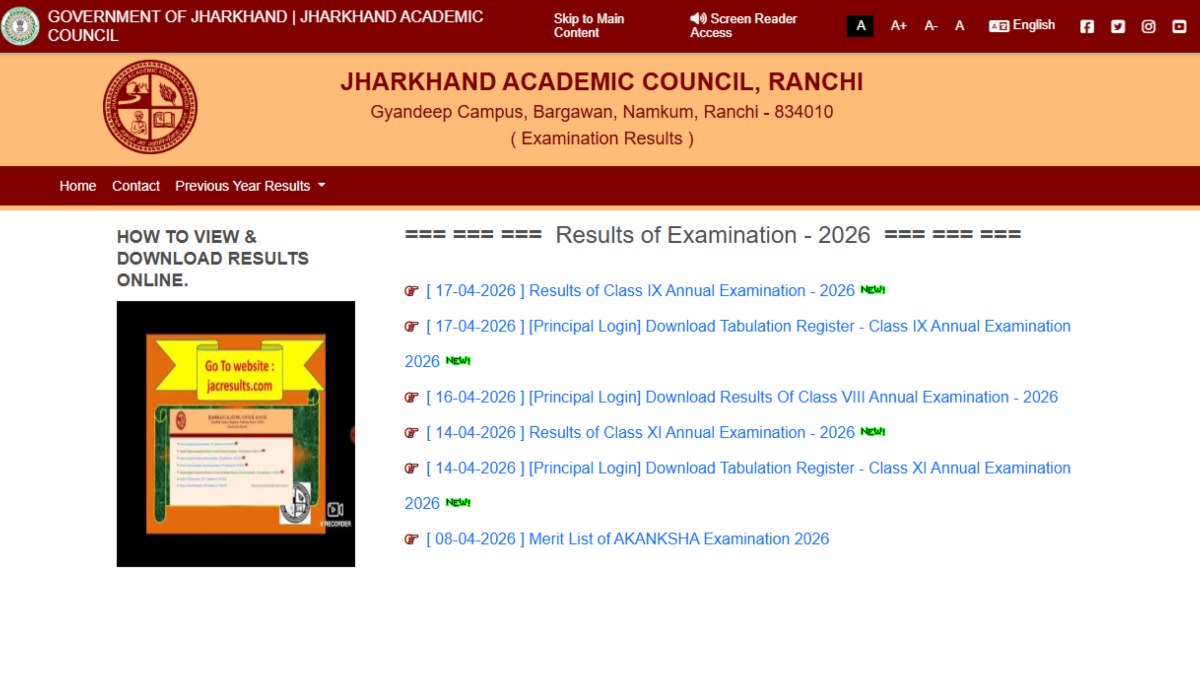Expand the Previous Year Results dropdown

[x=250, y=186]
